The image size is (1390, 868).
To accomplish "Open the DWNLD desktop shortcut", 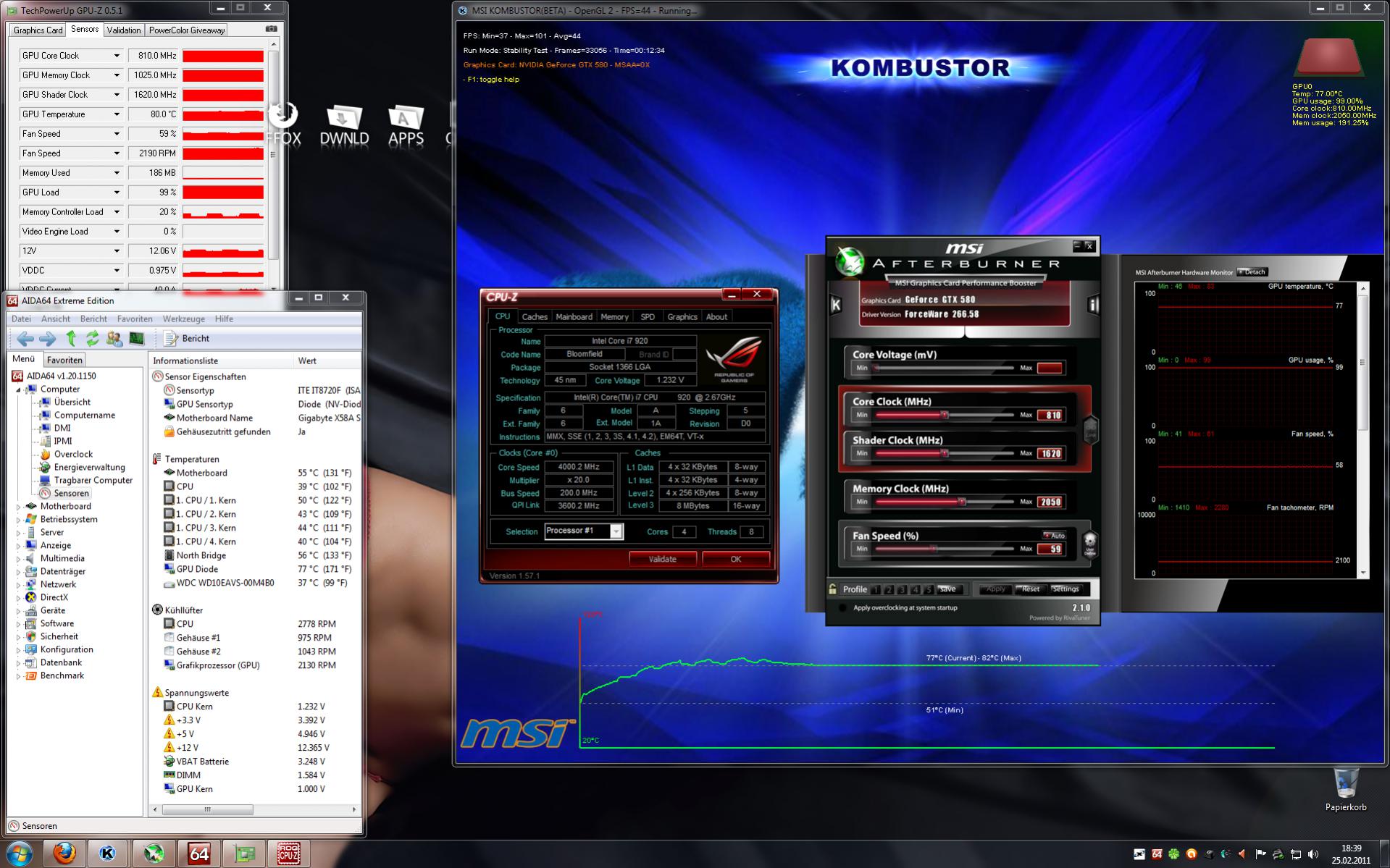I will (x=344, y=125).
